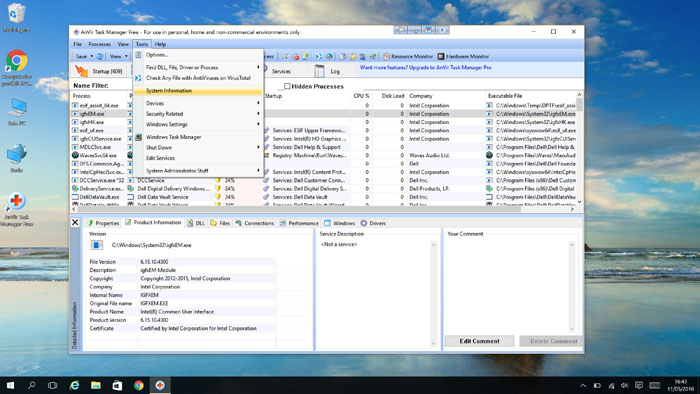Switch to the Startup section
The image size is (700, 394).
click(x=99, y=71)
